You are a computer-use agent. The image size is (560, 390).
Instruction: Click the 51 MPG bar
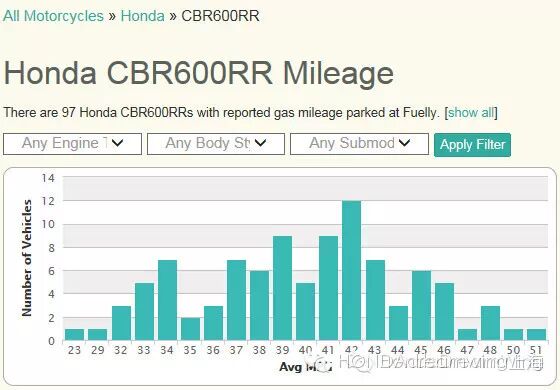tap(536, 335)
